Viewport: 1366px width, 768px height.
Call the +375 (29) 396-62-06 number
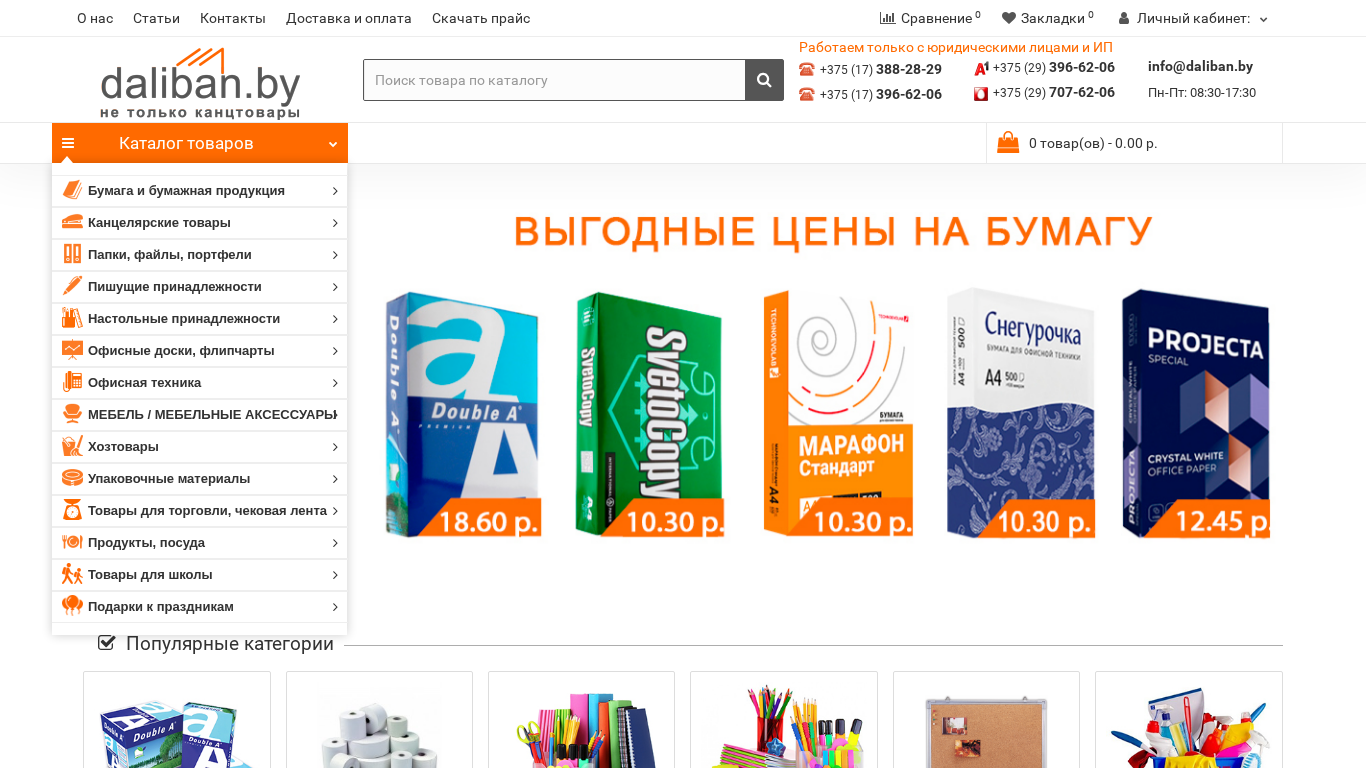click(1054, 67)
